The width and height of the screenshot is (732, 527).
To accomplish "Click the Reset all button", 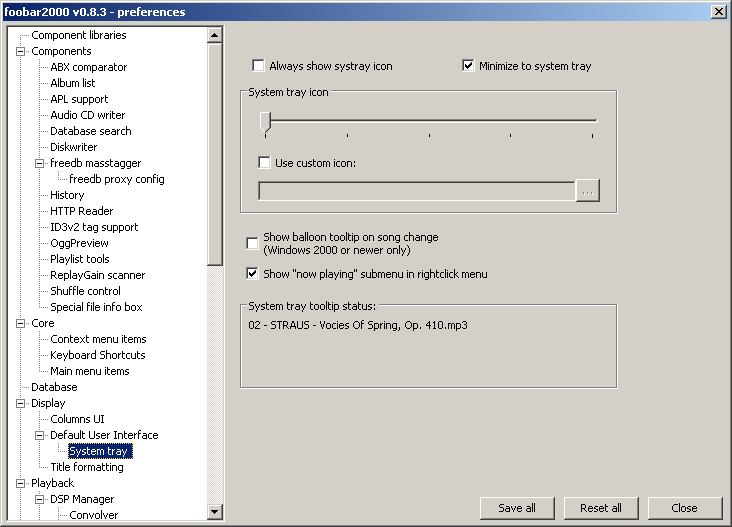I will click(601, 508).
